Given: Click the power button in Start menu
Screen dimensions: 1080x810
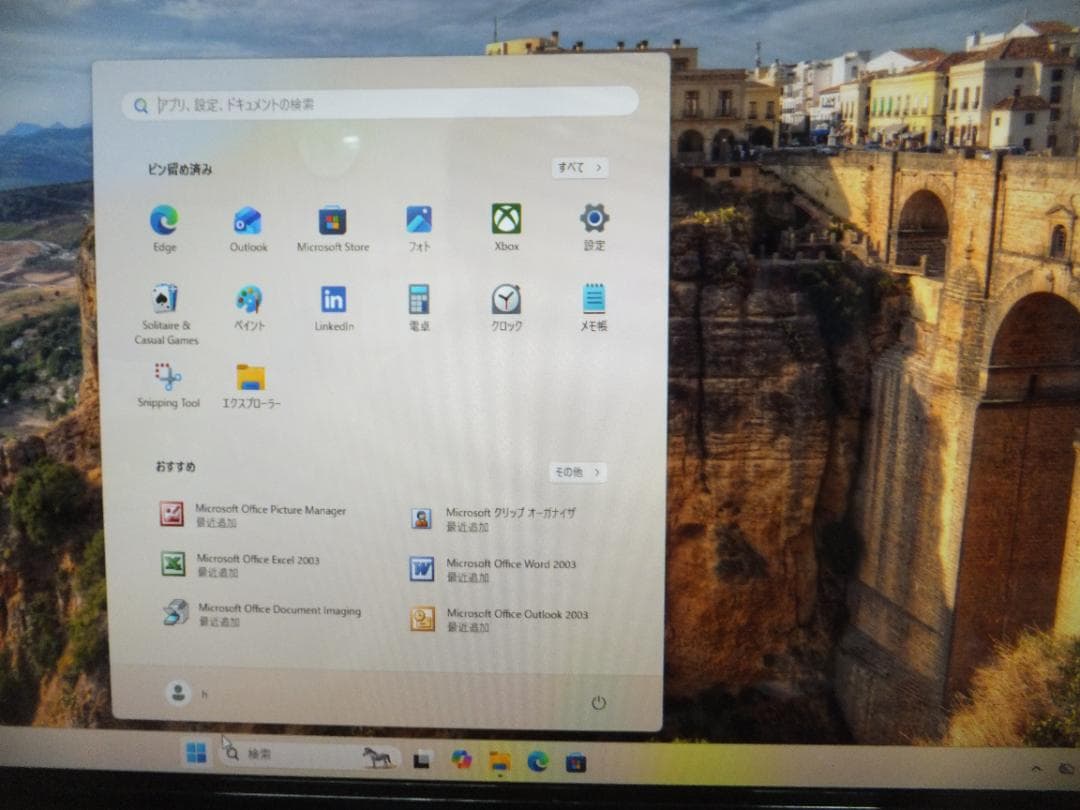Looking at the screenshot, I should click(x=599, y=703).
